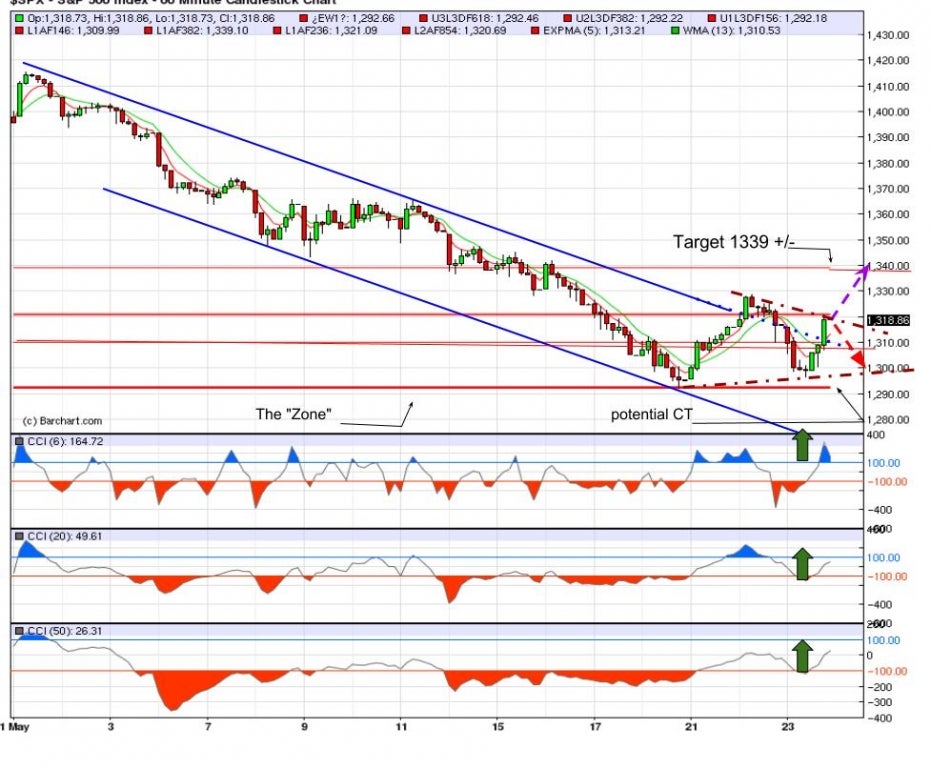Click the CCI (50) indicator square icon

(20, 631)
